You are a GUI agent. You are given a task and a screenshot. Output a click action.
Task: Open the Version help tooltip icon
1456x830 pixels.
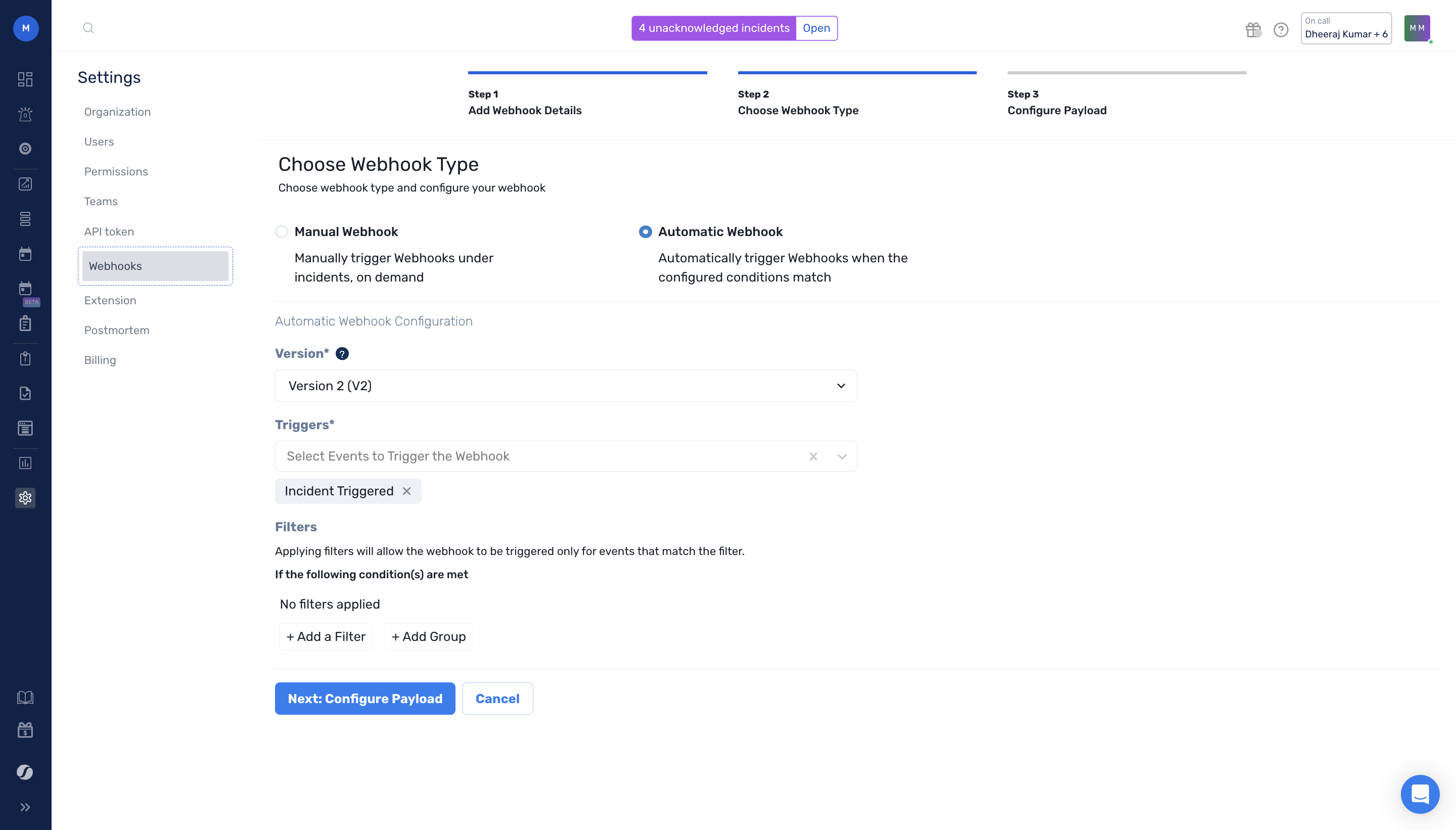pyautogui.click(x=342, y=353)
